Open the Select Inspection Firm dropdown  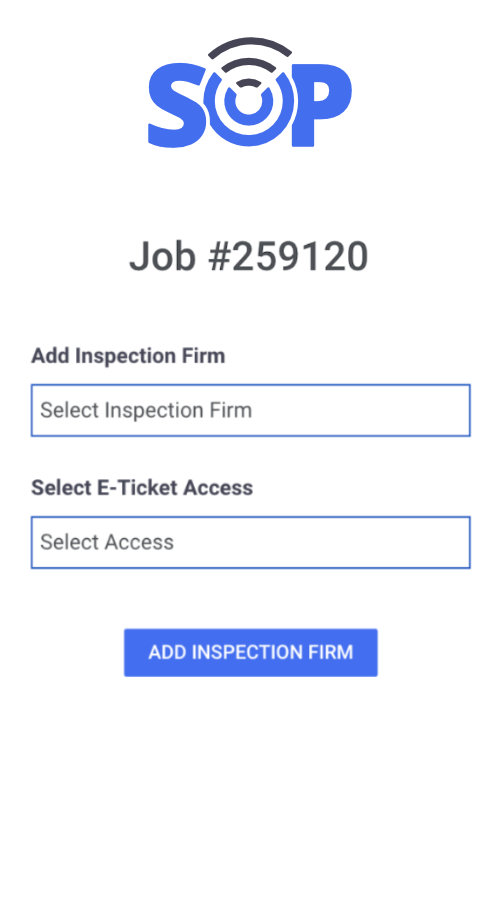pos(251,410)
